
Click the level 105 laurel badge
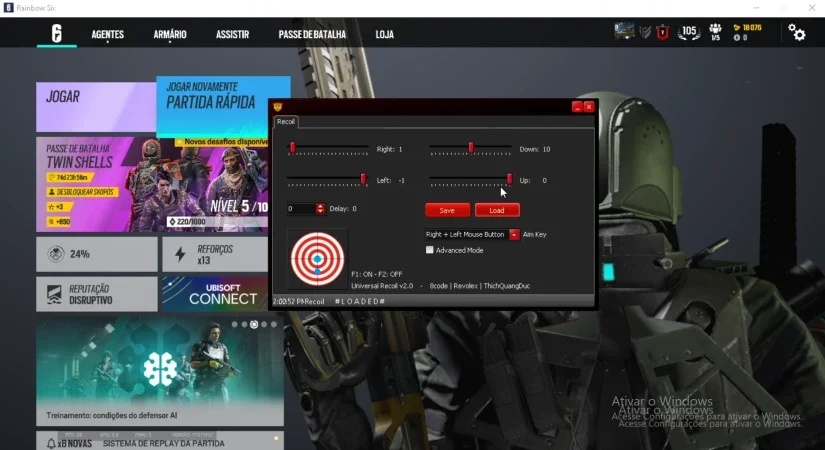pos(689,32)
